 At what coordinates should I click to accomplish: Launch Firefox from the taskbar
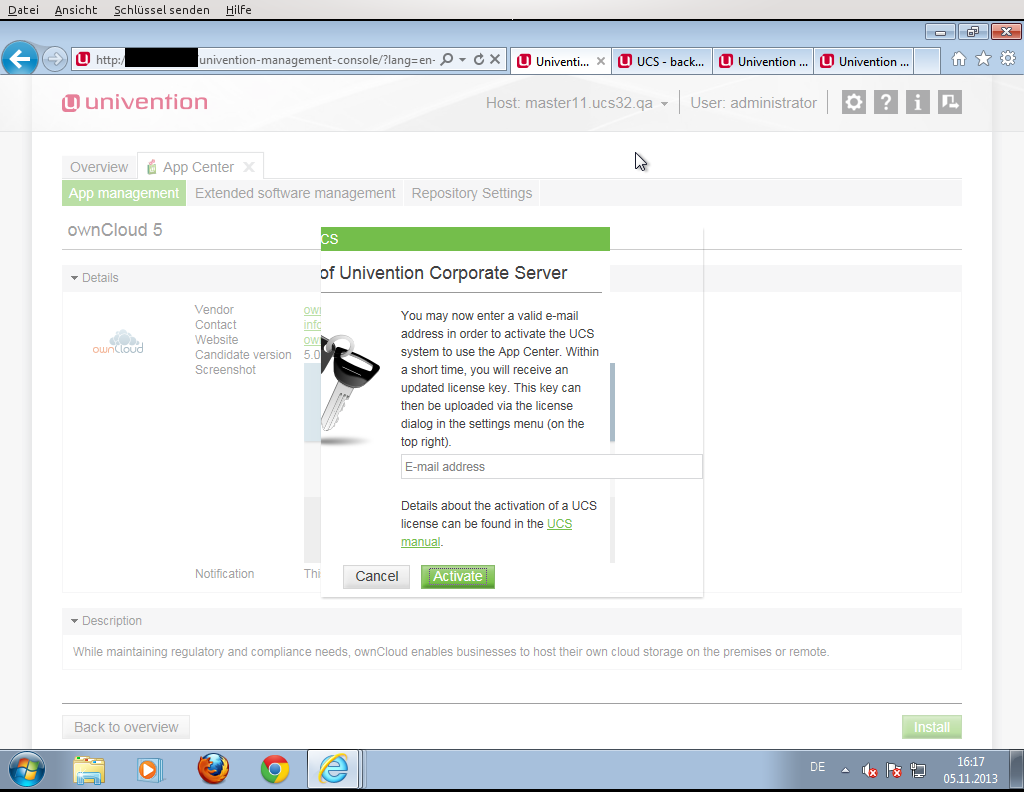(213, 769)
